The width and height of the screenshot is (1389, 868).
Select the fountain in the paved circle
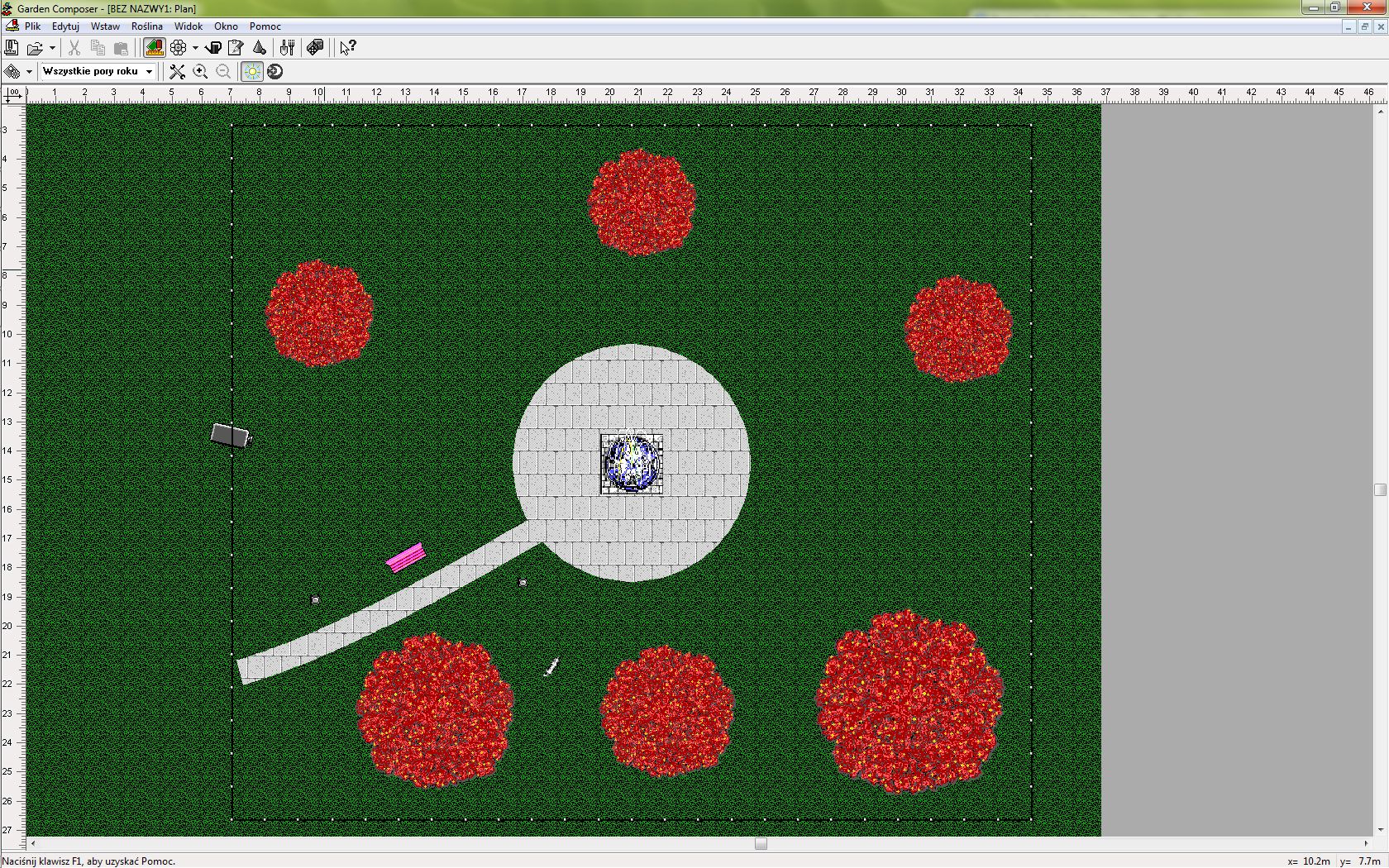[632, 465]
